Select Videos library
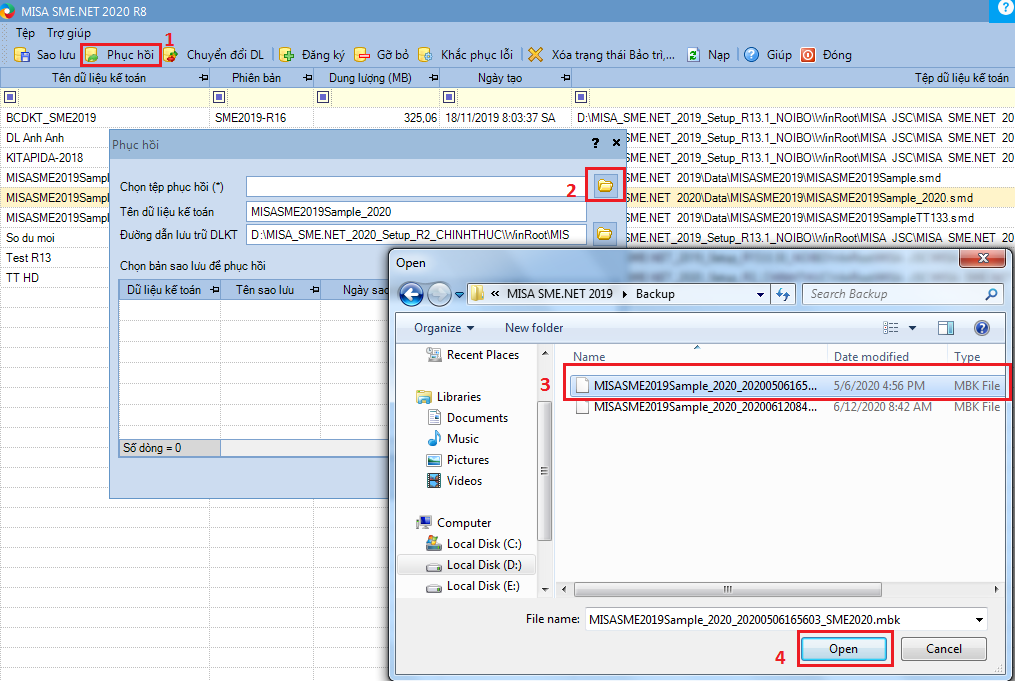Image resolution: width=1015 pixels, height=681 pixels. [454, 481]
